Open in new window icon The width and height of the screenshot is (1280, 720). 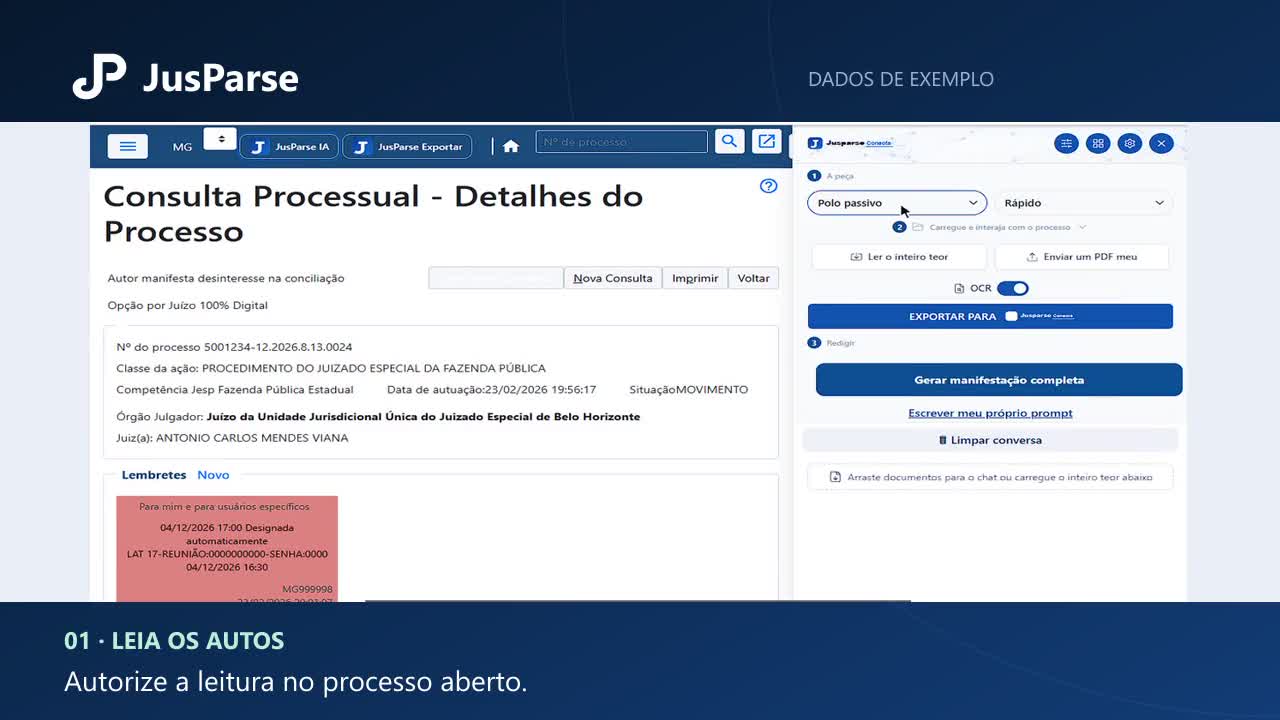click(767, 142)
